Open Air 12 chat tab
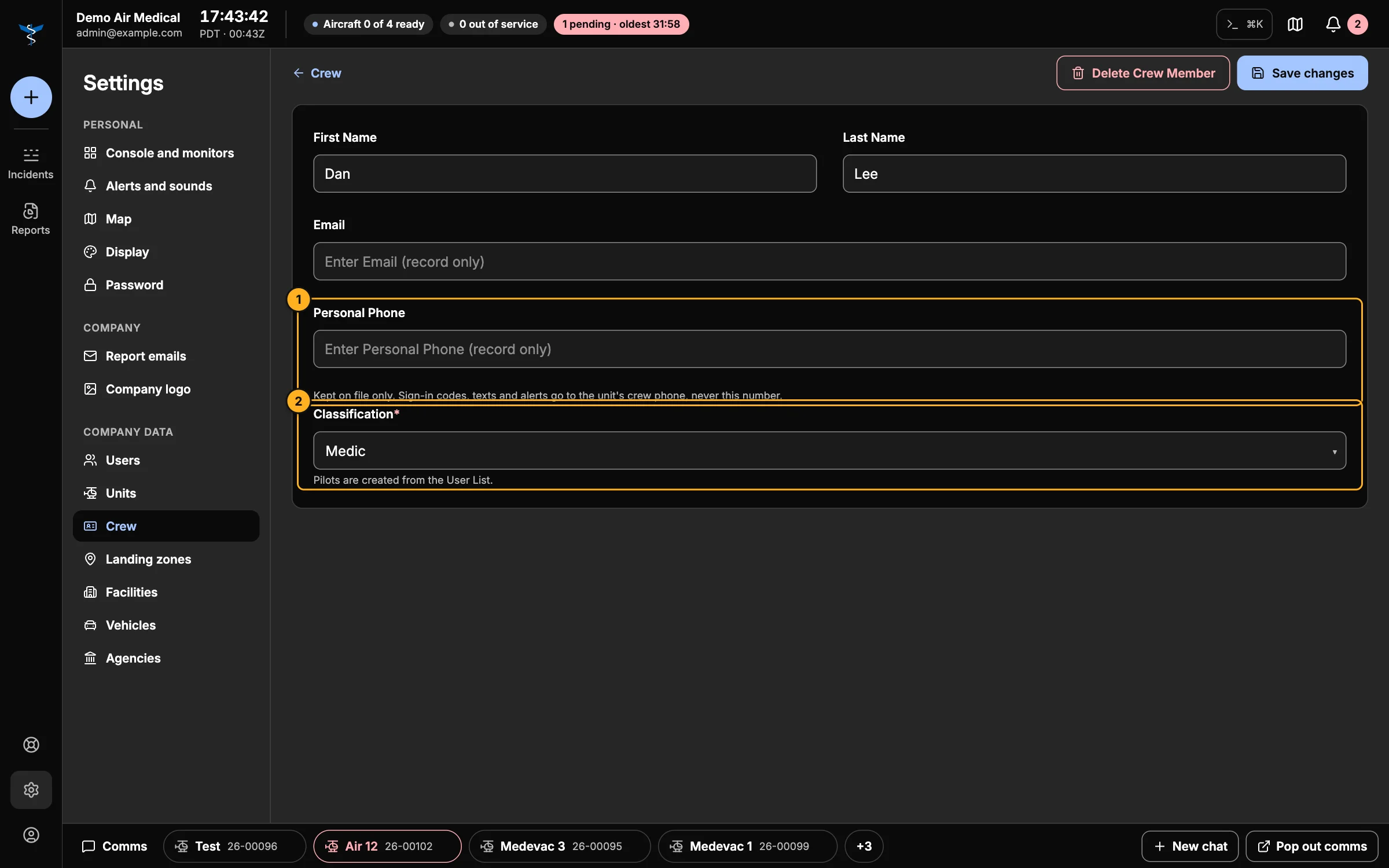This screenshot has width=1389, height=868. pyautogui.click(x=387, y=846)
